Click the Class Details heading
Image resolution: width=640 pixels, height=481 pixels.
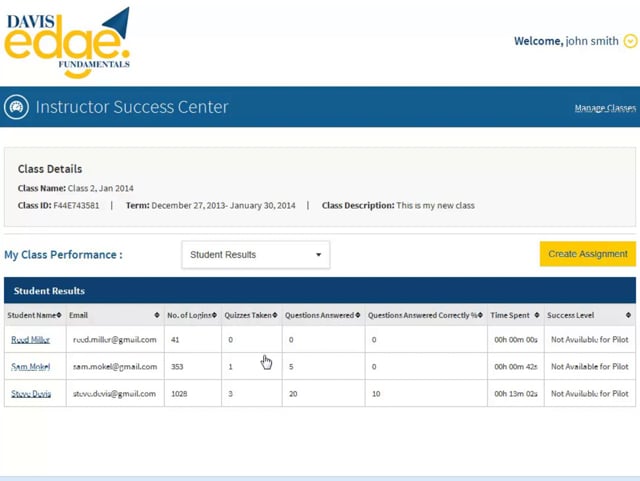[50, 169]
